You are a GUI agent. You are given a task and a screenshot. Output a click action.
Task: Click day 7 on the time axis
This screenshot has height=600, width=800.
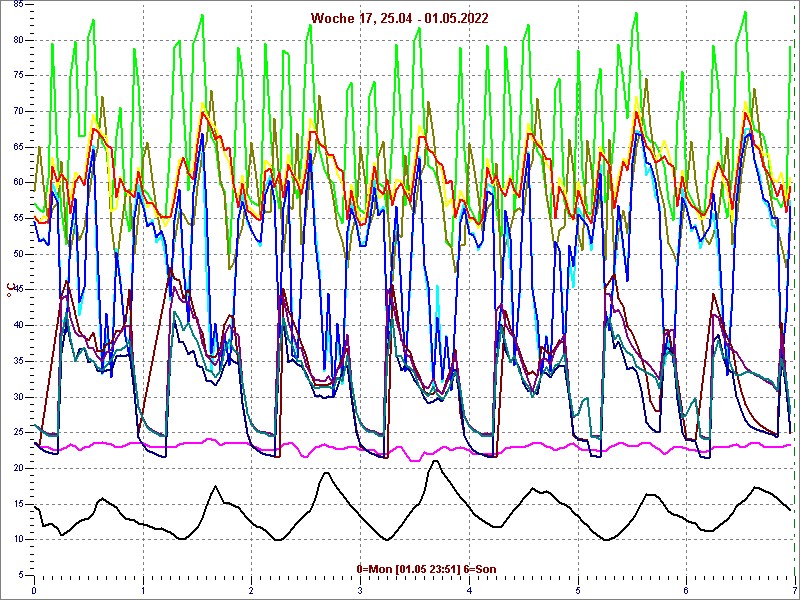tap(795, 592)
